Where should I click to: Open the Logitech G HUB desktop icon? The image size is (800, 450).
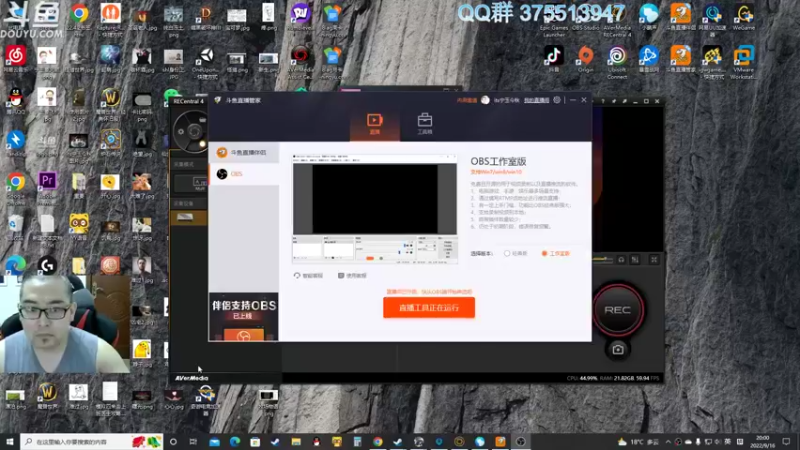click(47, 265)
